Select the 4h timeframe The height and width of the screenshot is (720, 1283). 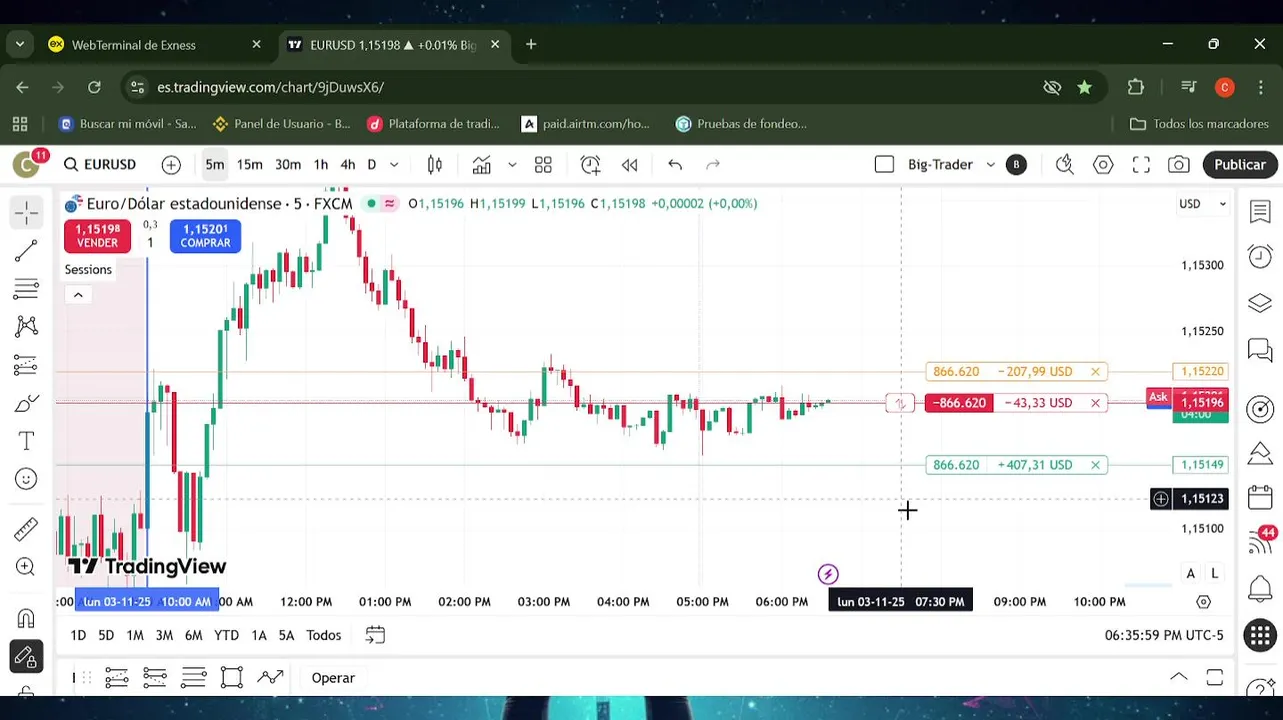pyautogui.click(x=348, y=164)
